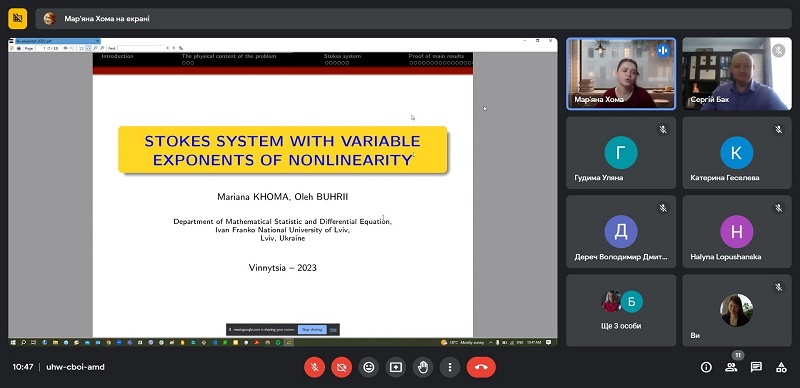Leave the call with the red hang-up button

(481, 367)
